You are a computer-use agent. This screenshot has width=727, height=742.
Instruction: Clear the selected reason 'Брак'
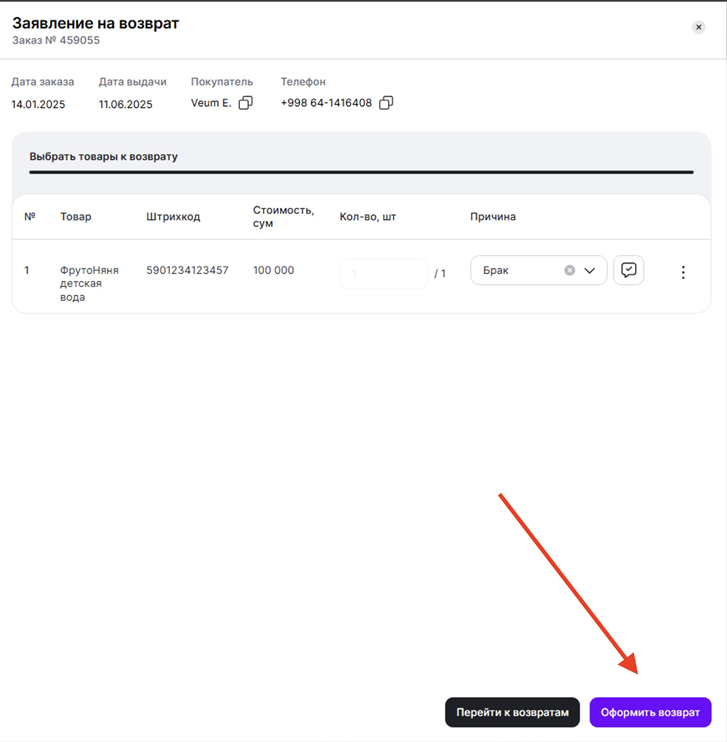pos(569,270)
